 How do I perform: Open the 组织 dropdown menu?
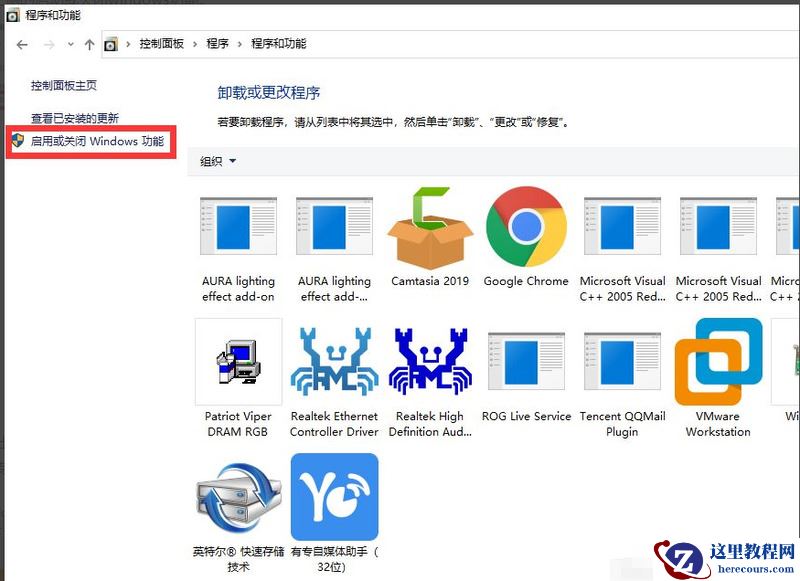(214, 161)
